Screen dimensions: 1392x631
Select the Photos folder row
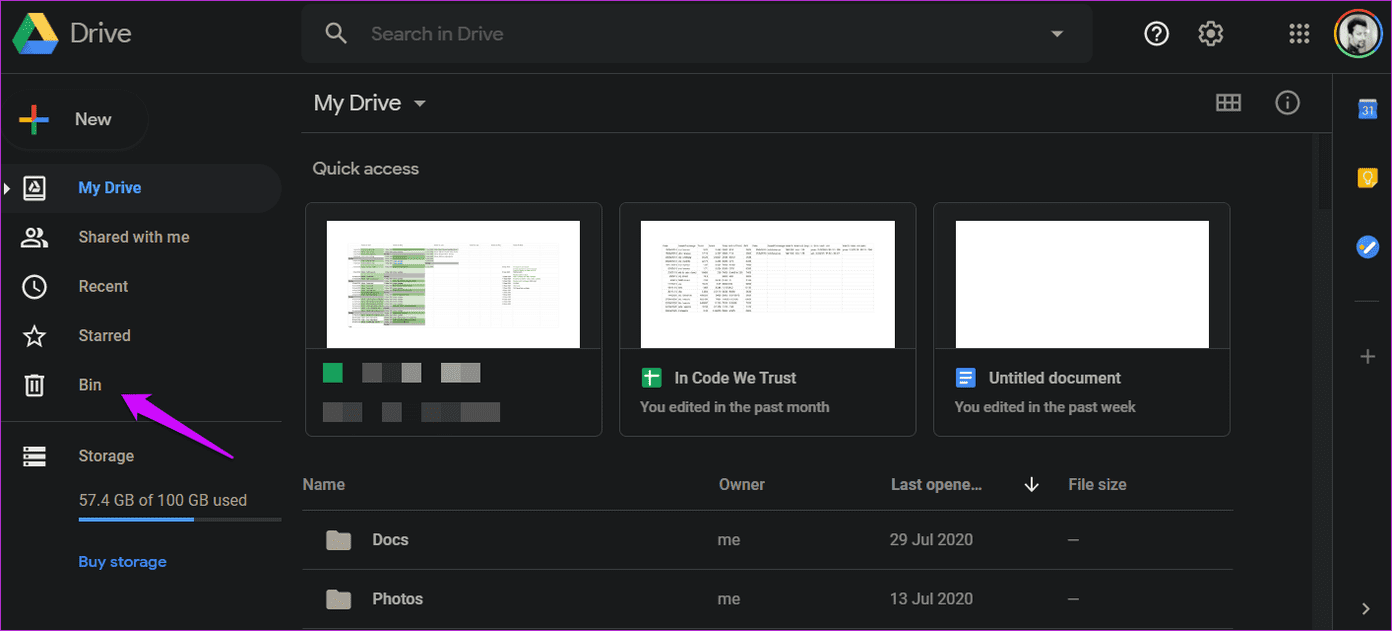click(x=767, y=599)
